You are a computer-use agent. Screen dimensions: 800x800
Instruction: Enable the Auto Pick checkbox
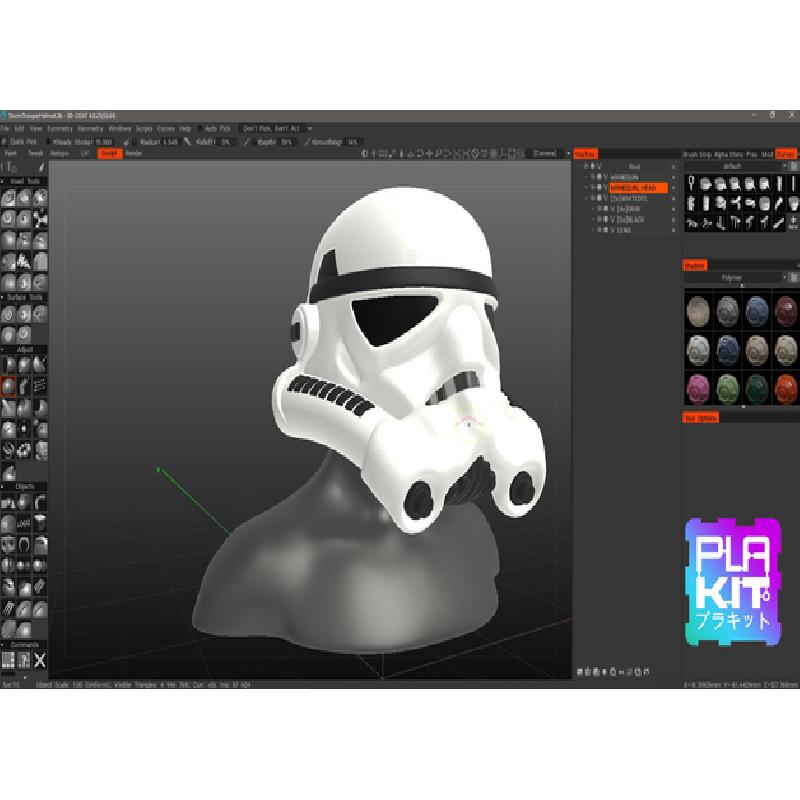pyautogui.click(x=200, y=129)
